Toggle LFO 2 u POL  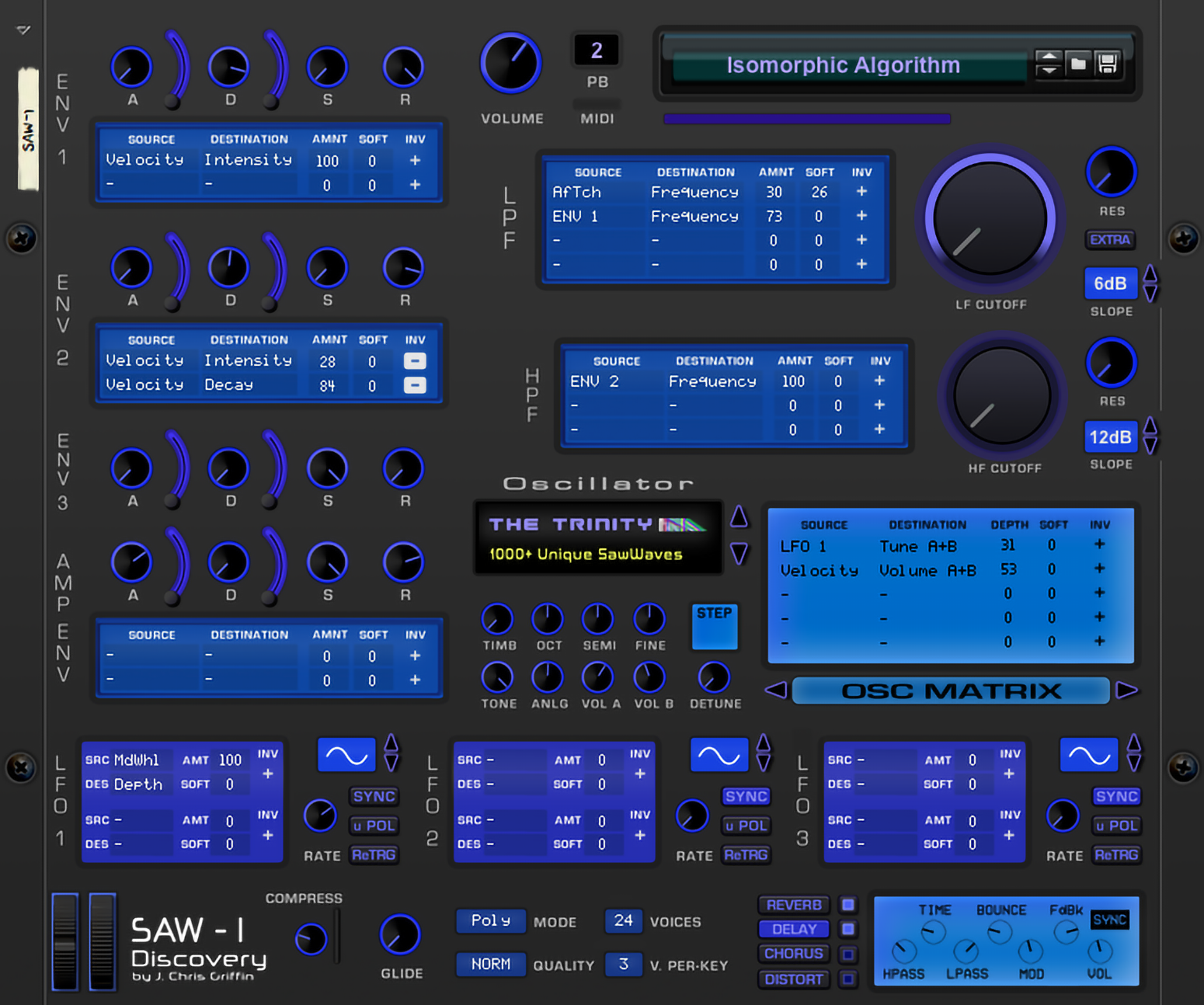click(x=746, y=826)
